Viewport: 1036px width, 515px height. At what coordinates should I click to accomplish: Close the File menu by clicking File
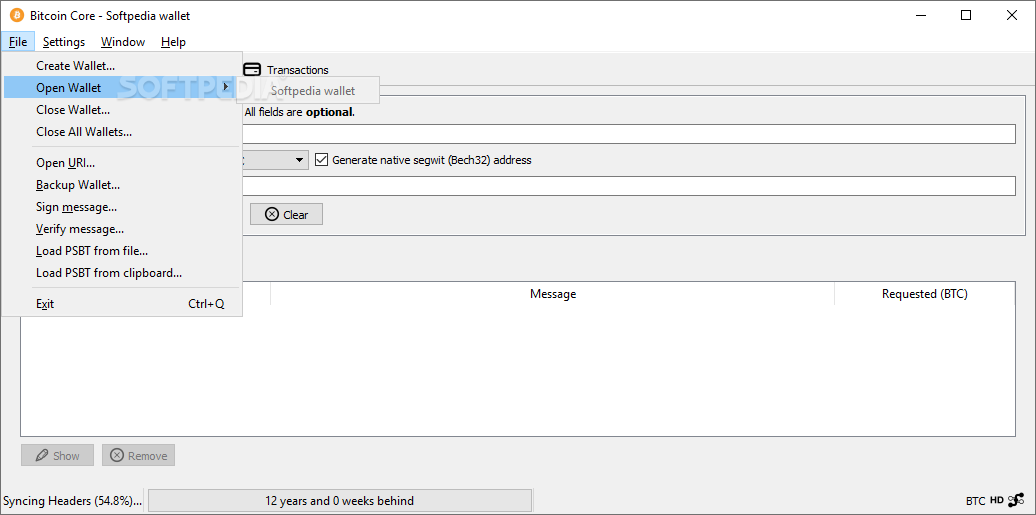[x=18, y=42]
